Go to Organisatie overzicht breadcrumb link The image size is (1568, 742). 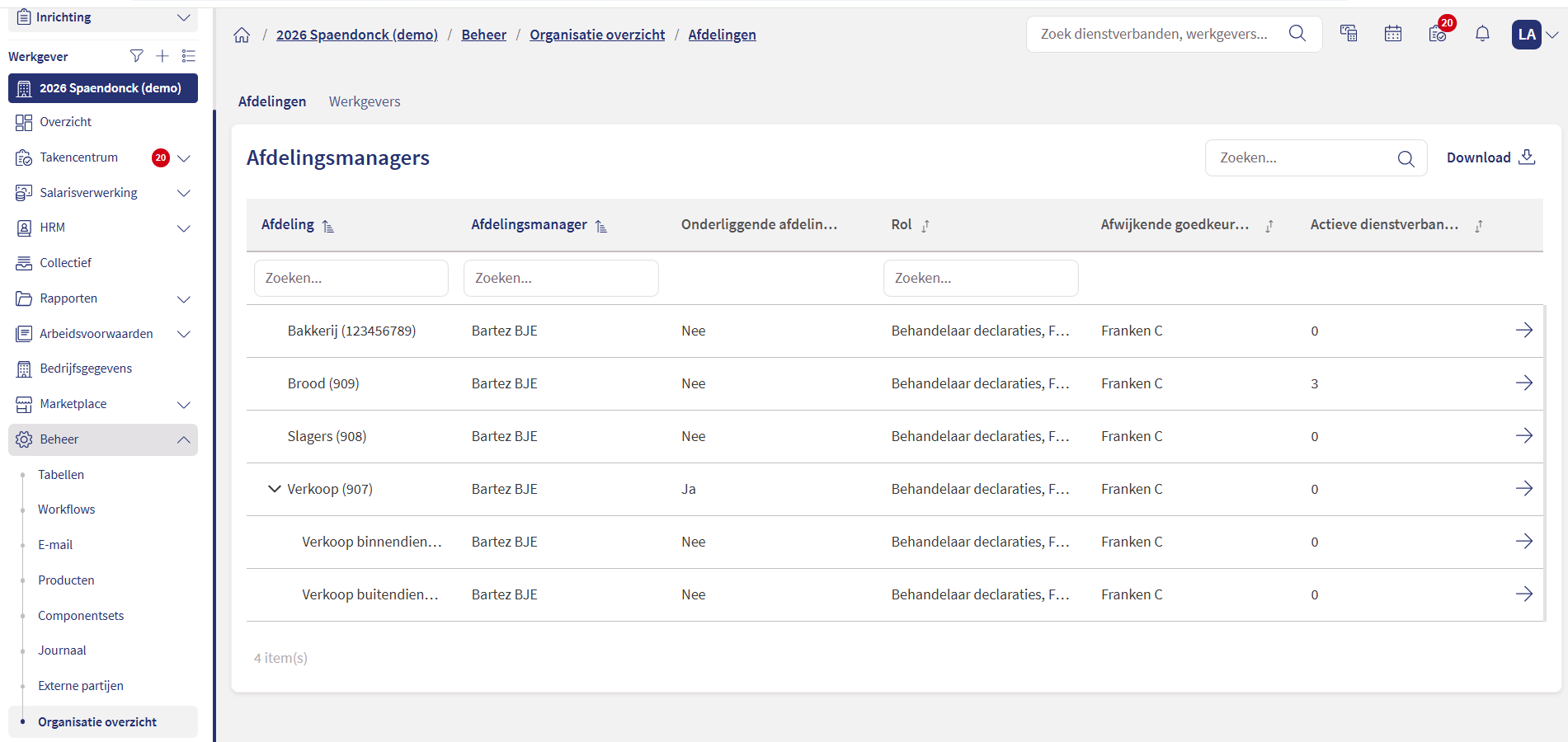coord(597,35)
